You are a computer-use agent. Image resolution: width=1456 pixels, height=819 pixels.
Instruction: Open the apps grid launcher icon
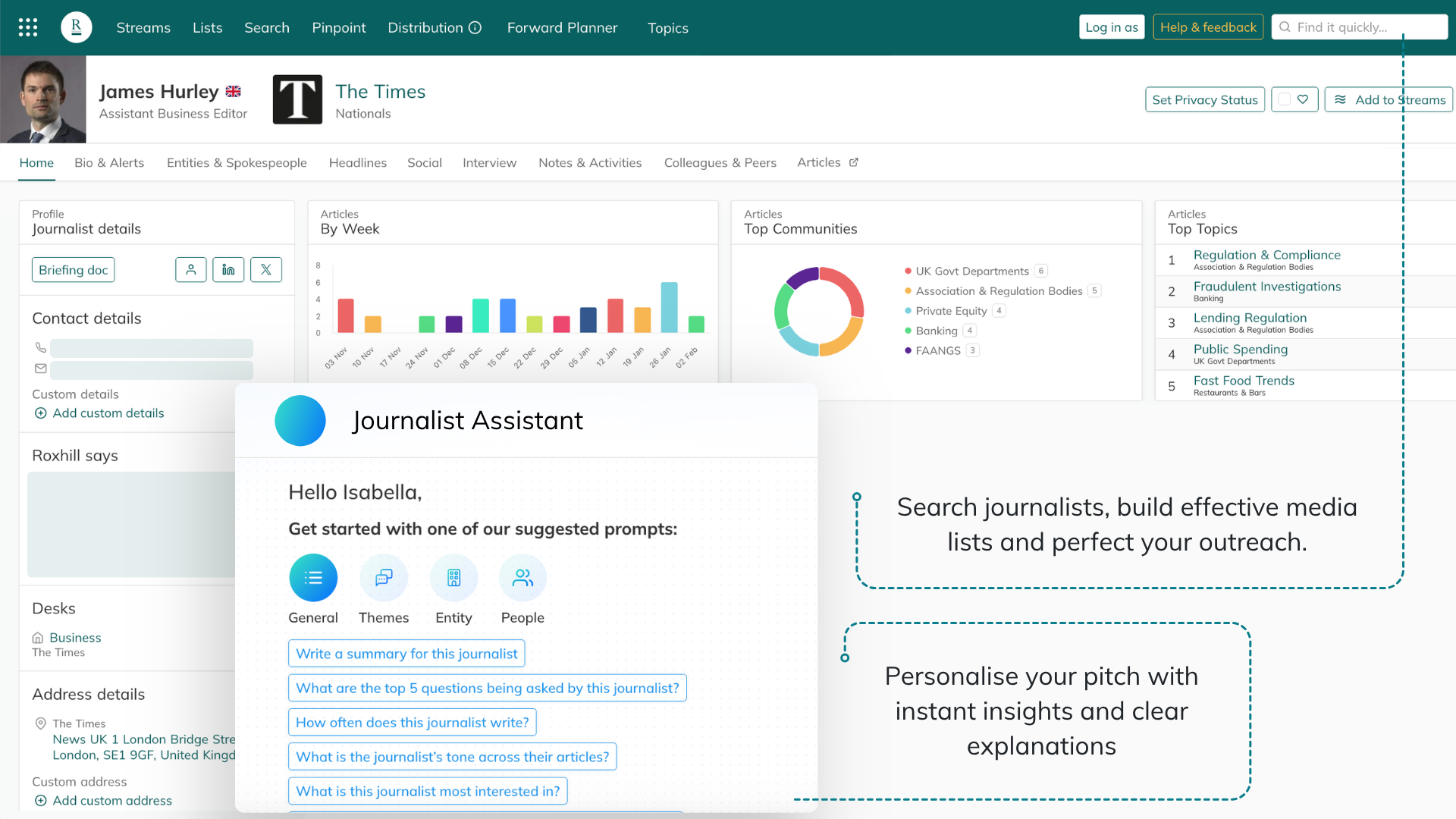click(28, 27)
